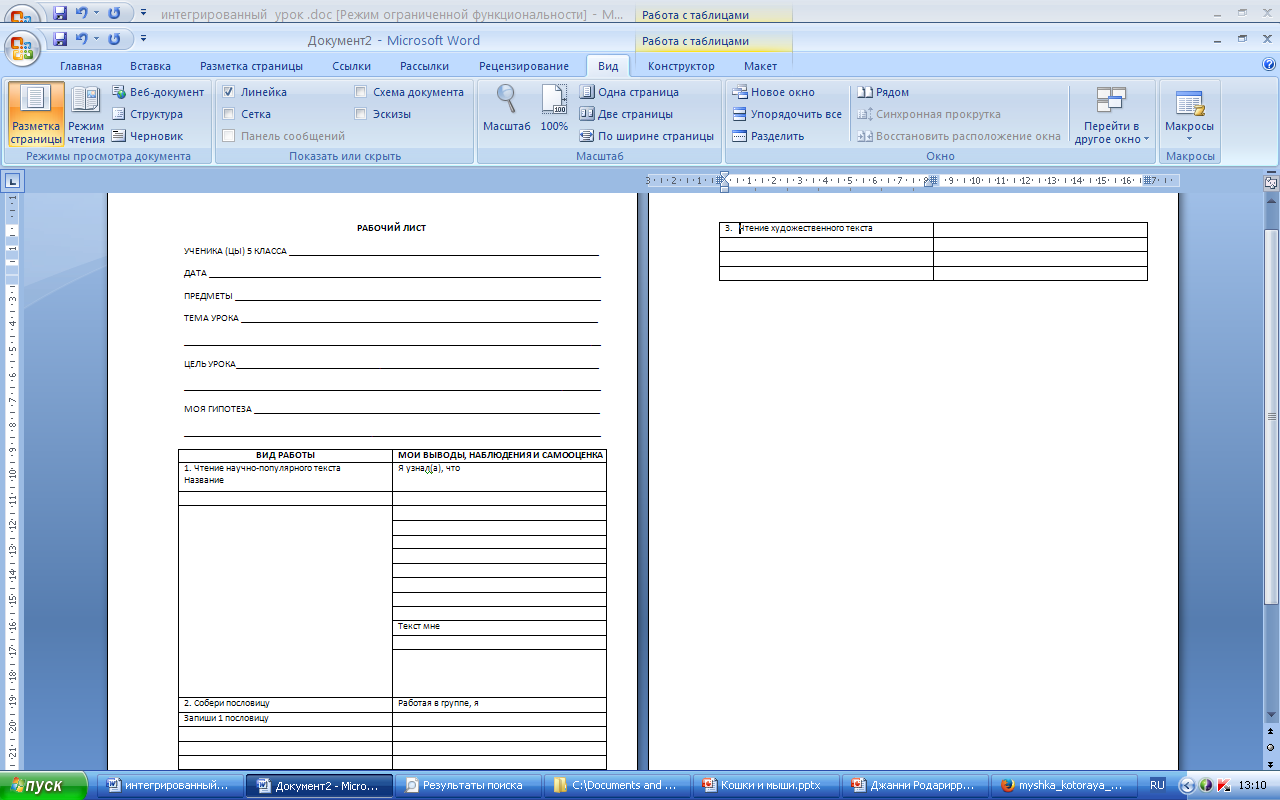Screen dimensions: 1280x800
Task: Open the Масштаб zoom dialog
Action: coord(505,107)
